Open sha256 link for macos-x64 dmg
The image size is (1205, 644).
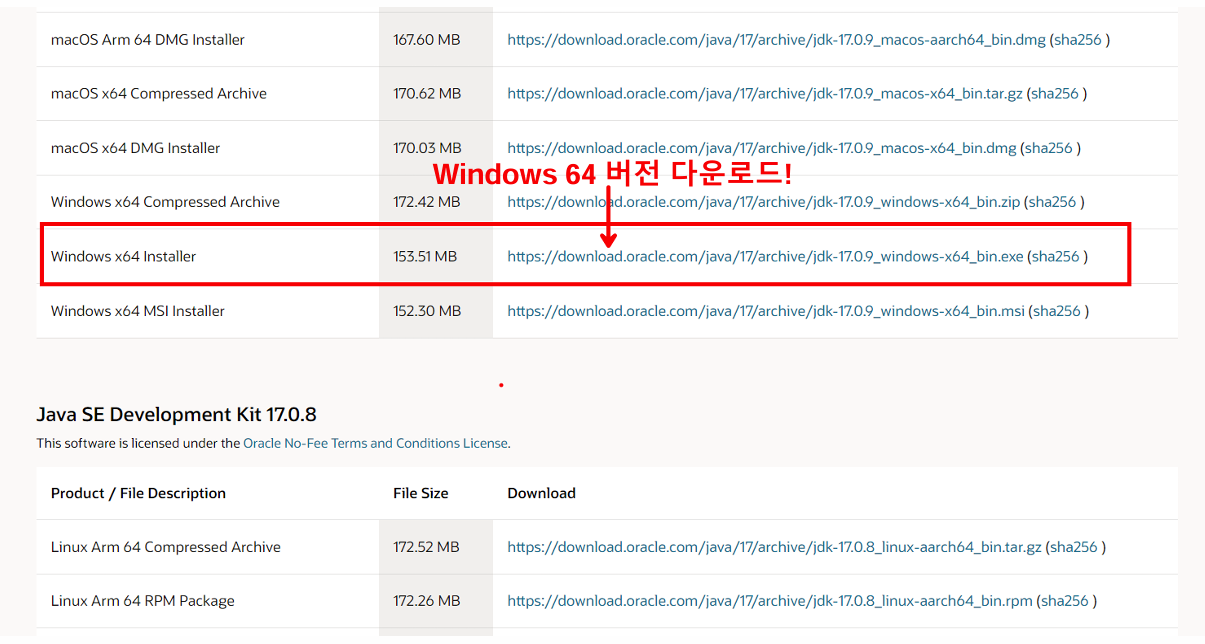point(1049,148)
